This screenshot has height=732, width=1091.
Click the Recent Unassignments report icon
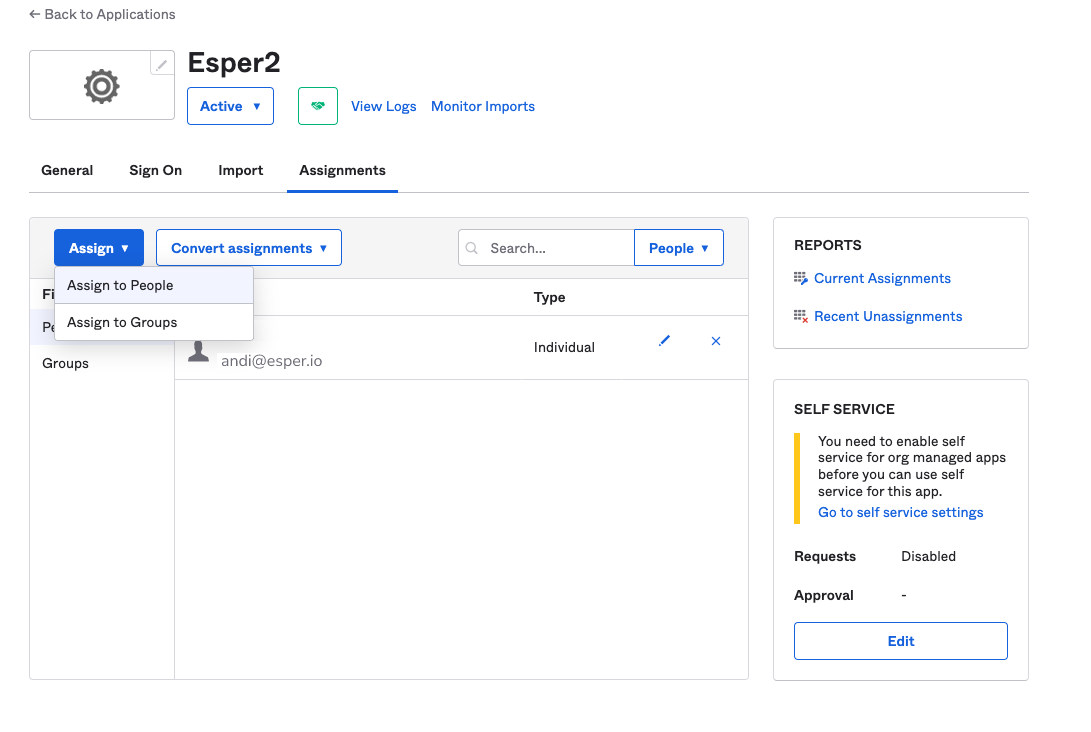pyautogui.click(x=801, y=317)
